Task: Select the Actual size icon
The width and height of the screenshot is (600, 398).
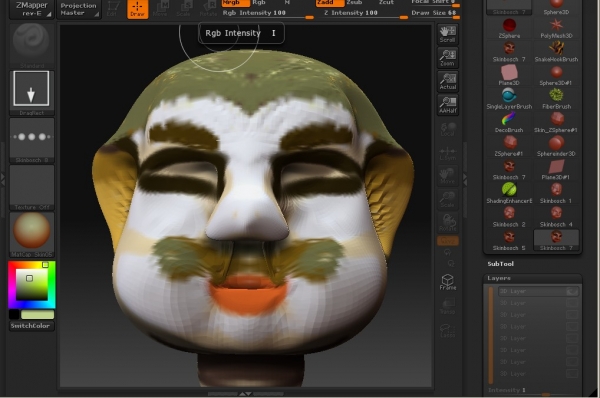Action: [447, 82]
